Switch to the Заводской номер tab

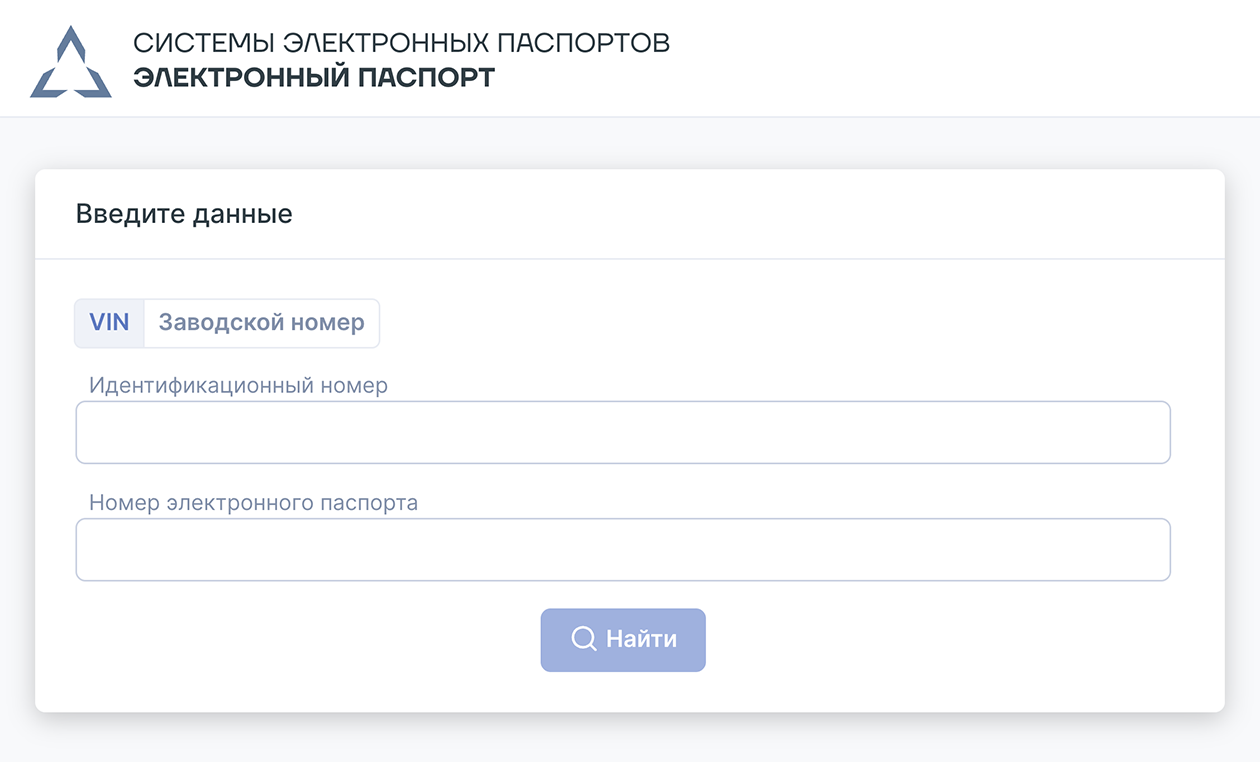point(262,323)
